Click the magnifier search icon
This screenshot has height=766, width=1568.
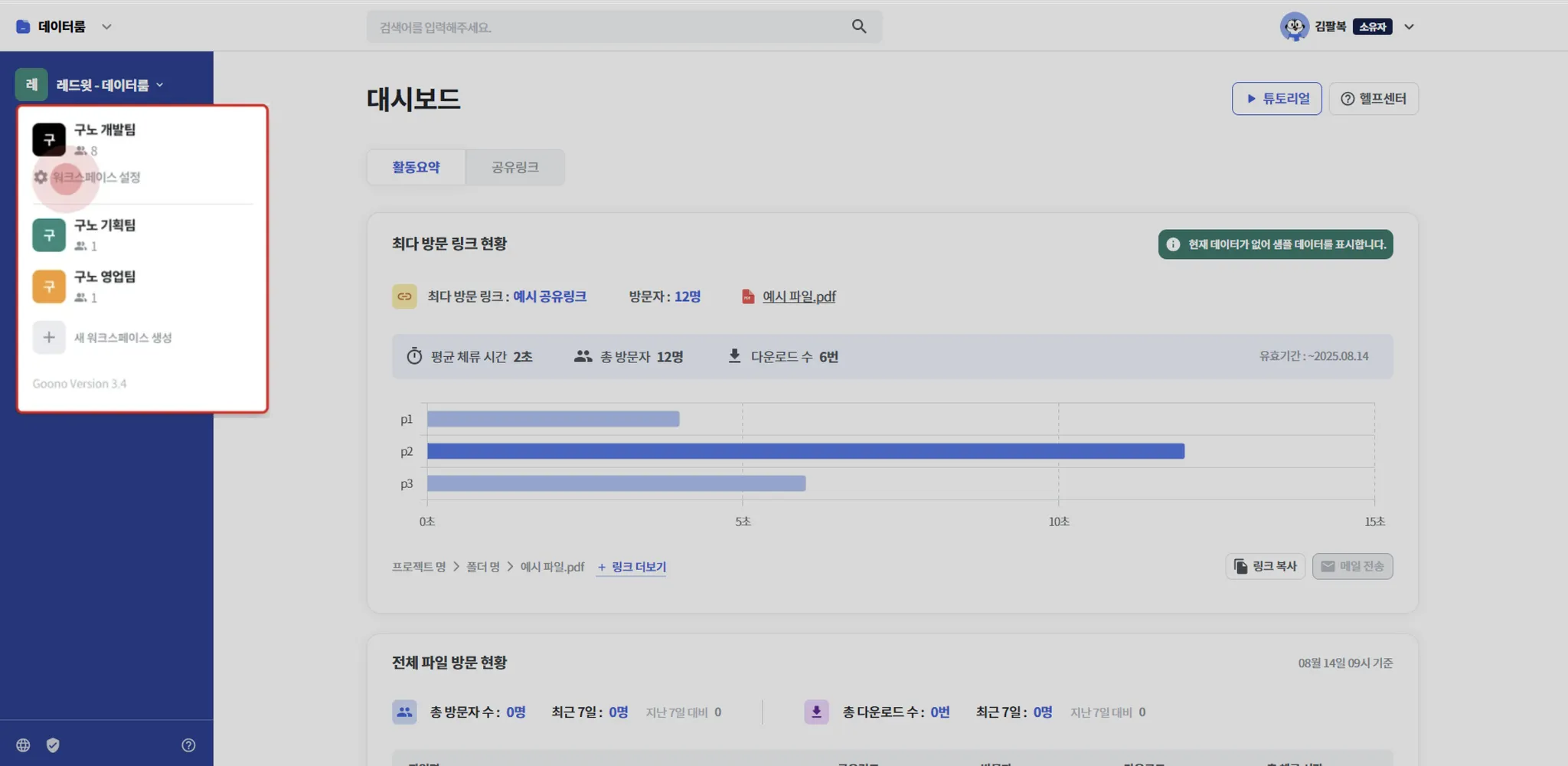(x=859, y=27)
